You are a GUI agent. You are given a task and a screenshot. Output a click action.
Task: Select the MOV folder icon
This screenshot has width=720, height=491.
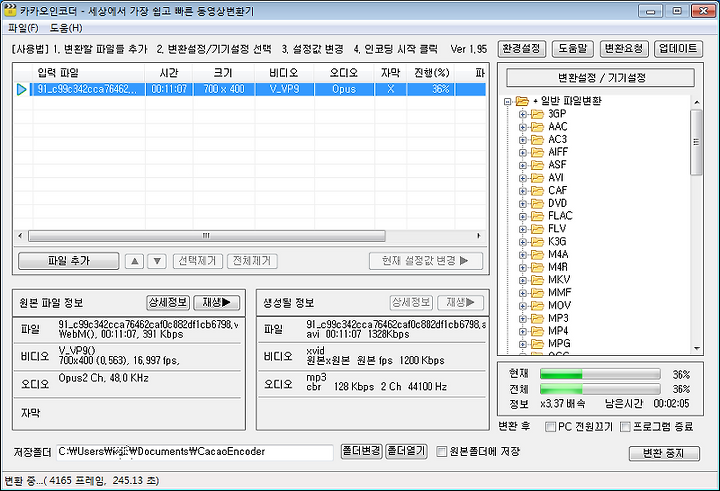point(537,305)
